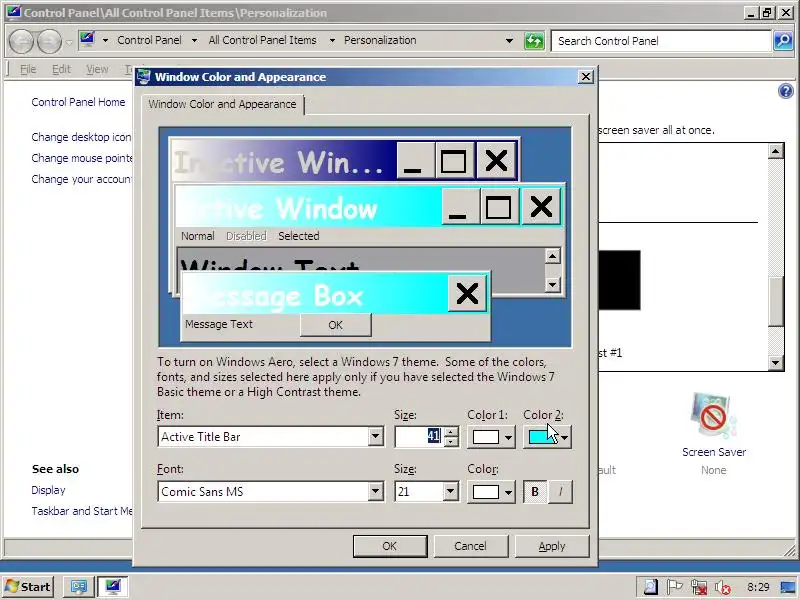
Task: Click the muted volume tray icon
Action: pyautogui.click(x=722, y=587)
